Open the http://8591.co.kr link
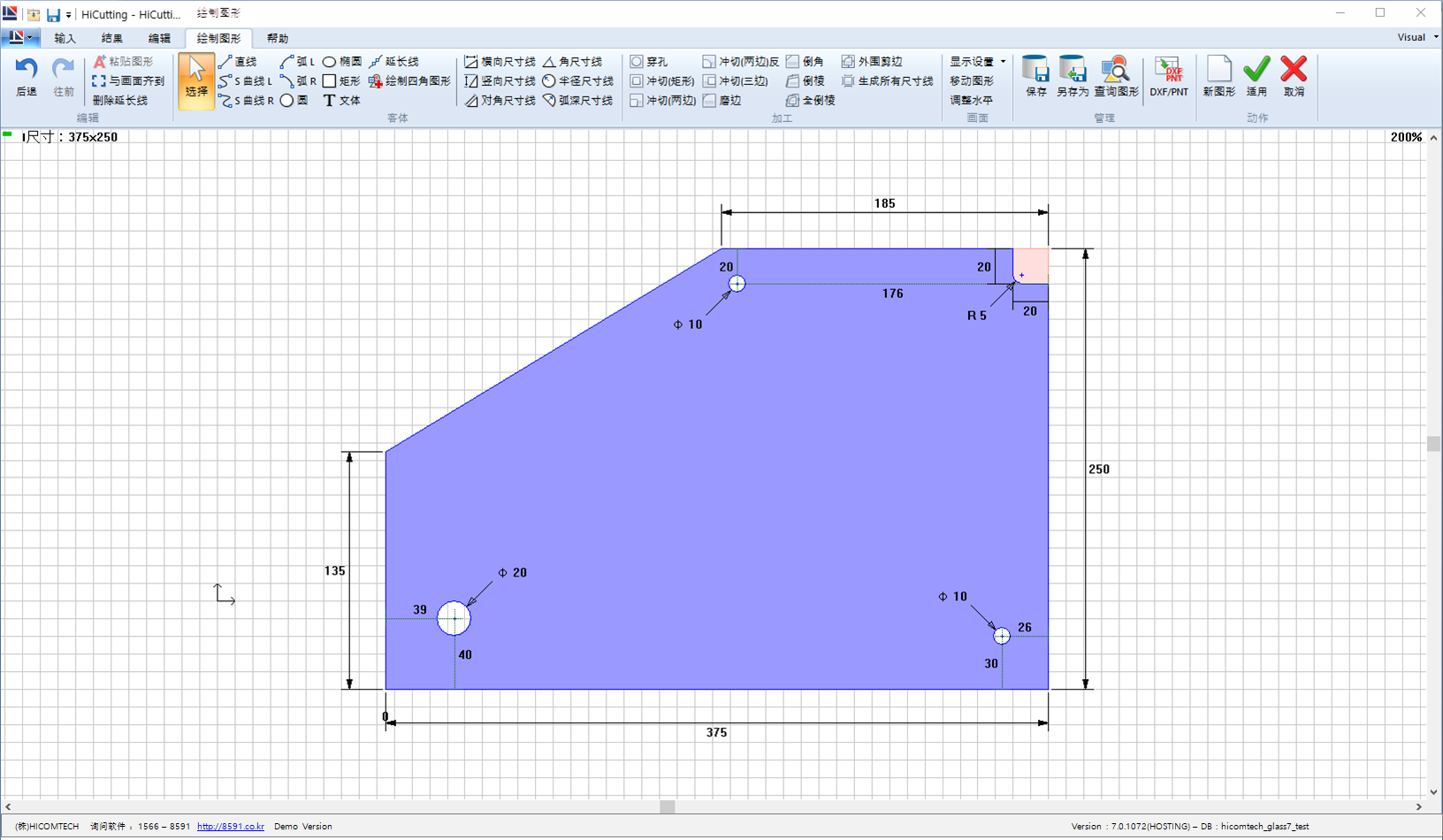Screen dimensions: 1443x840 230,827
